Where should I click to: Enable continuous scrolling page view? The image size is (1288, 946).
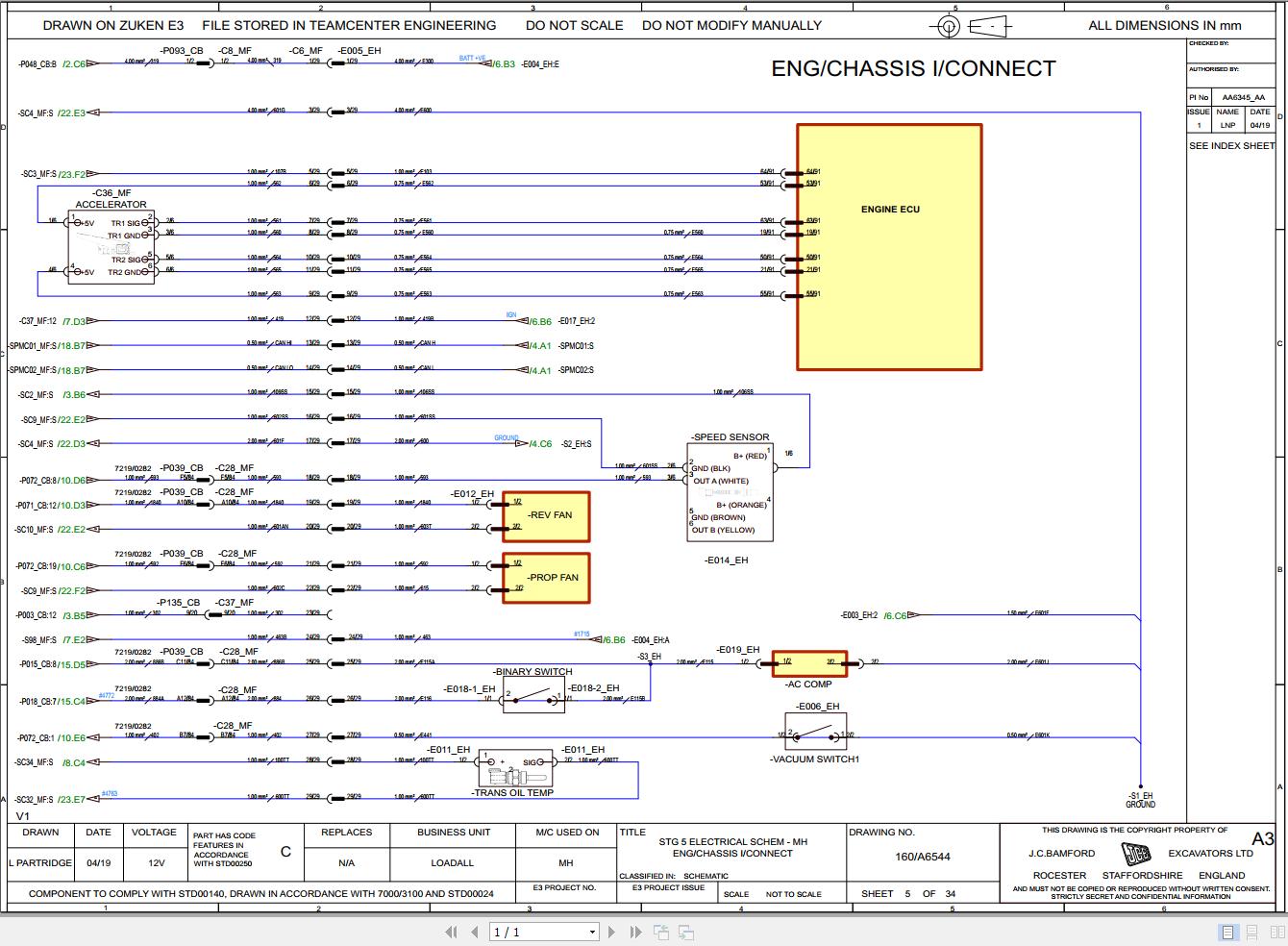coord(1251,932)
